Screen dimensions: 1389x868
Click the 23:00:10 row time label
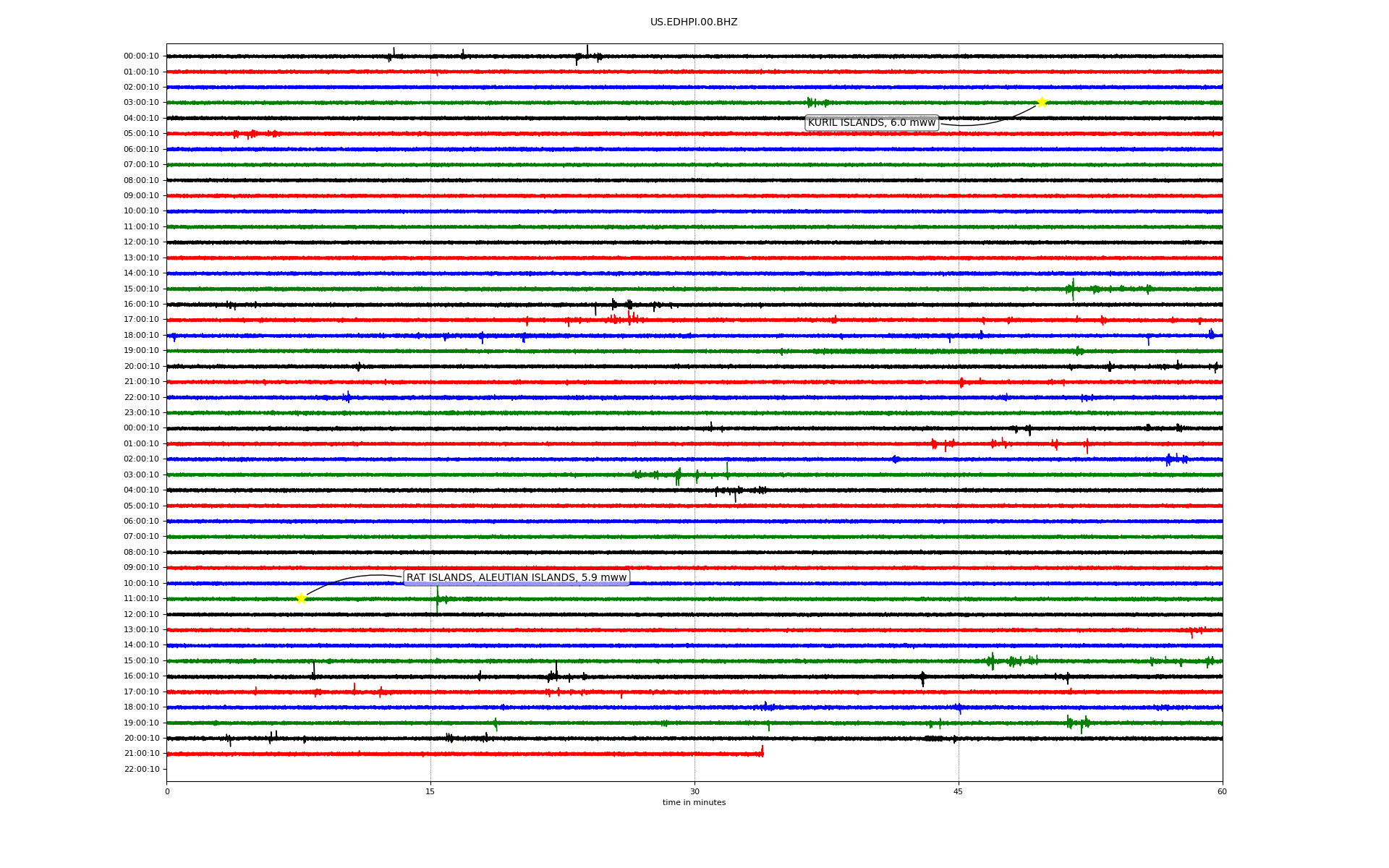pos(141,413)
